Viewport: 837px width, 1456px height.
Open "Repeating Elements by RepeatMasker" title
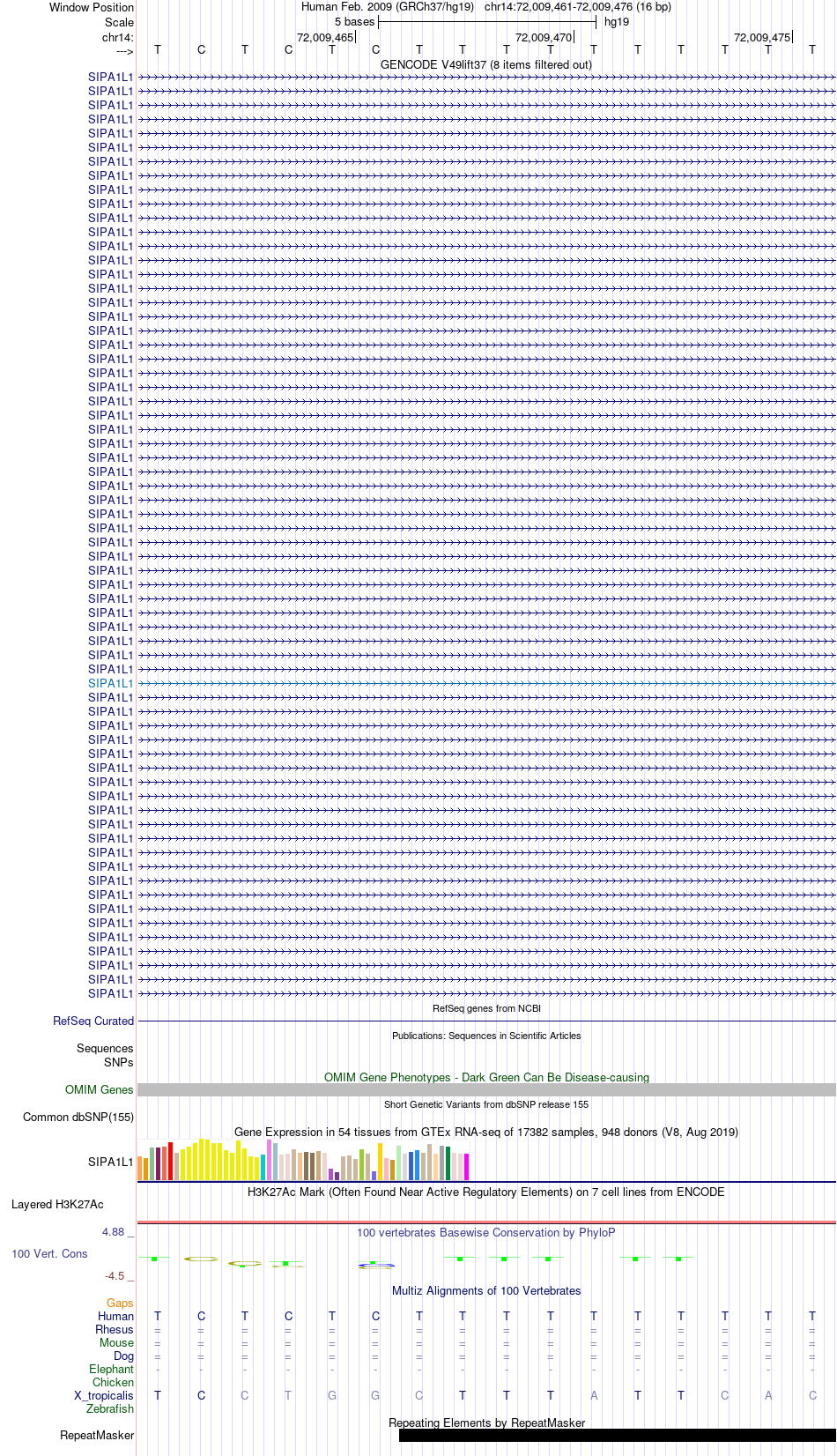(x=486, y=1423)
